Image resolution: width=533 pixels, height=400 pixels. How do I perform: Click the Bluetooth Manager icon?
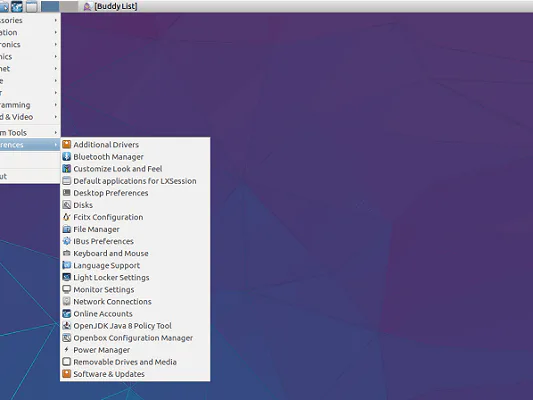(x=67, y=157)
